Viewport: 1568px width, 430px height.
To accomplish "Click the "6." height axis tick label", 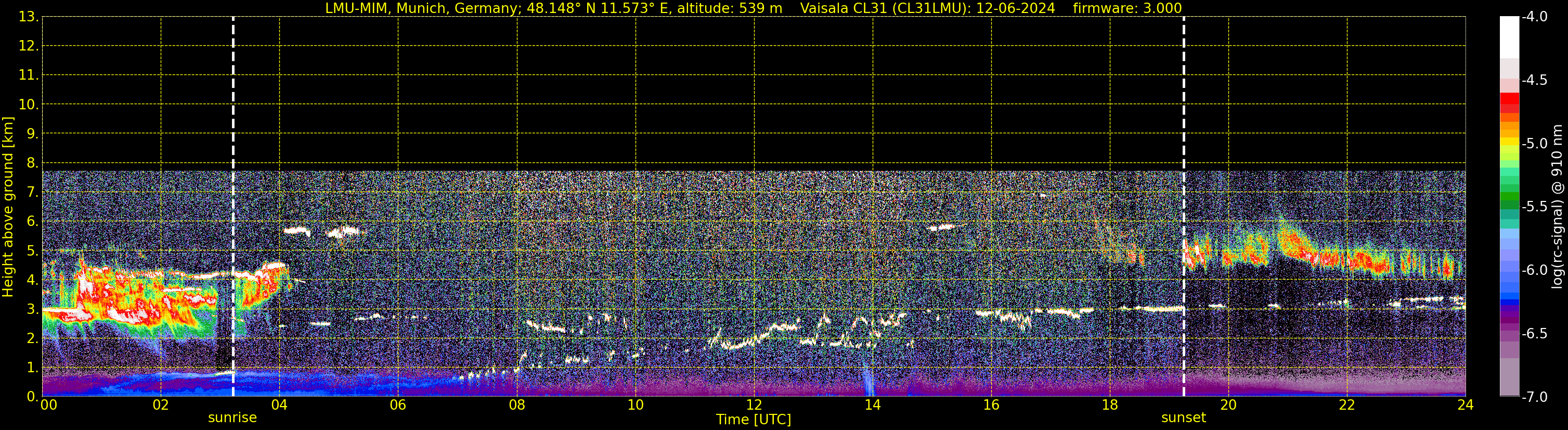I will tap(32, 222).
